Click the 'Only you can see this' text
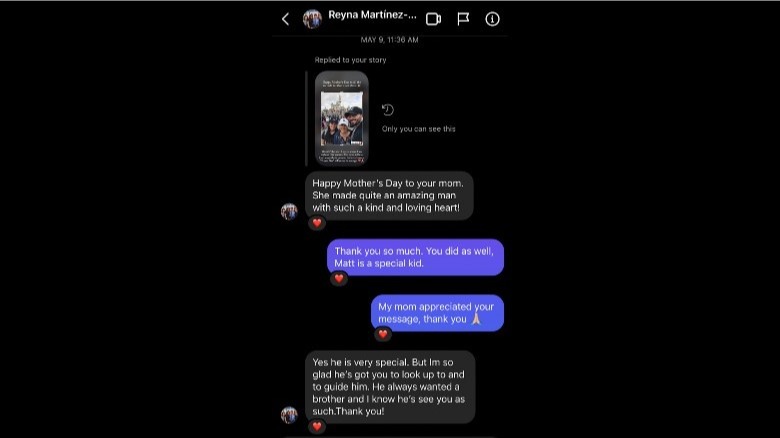The height and width of the screenshot is (438, 780). pos(418,129)
